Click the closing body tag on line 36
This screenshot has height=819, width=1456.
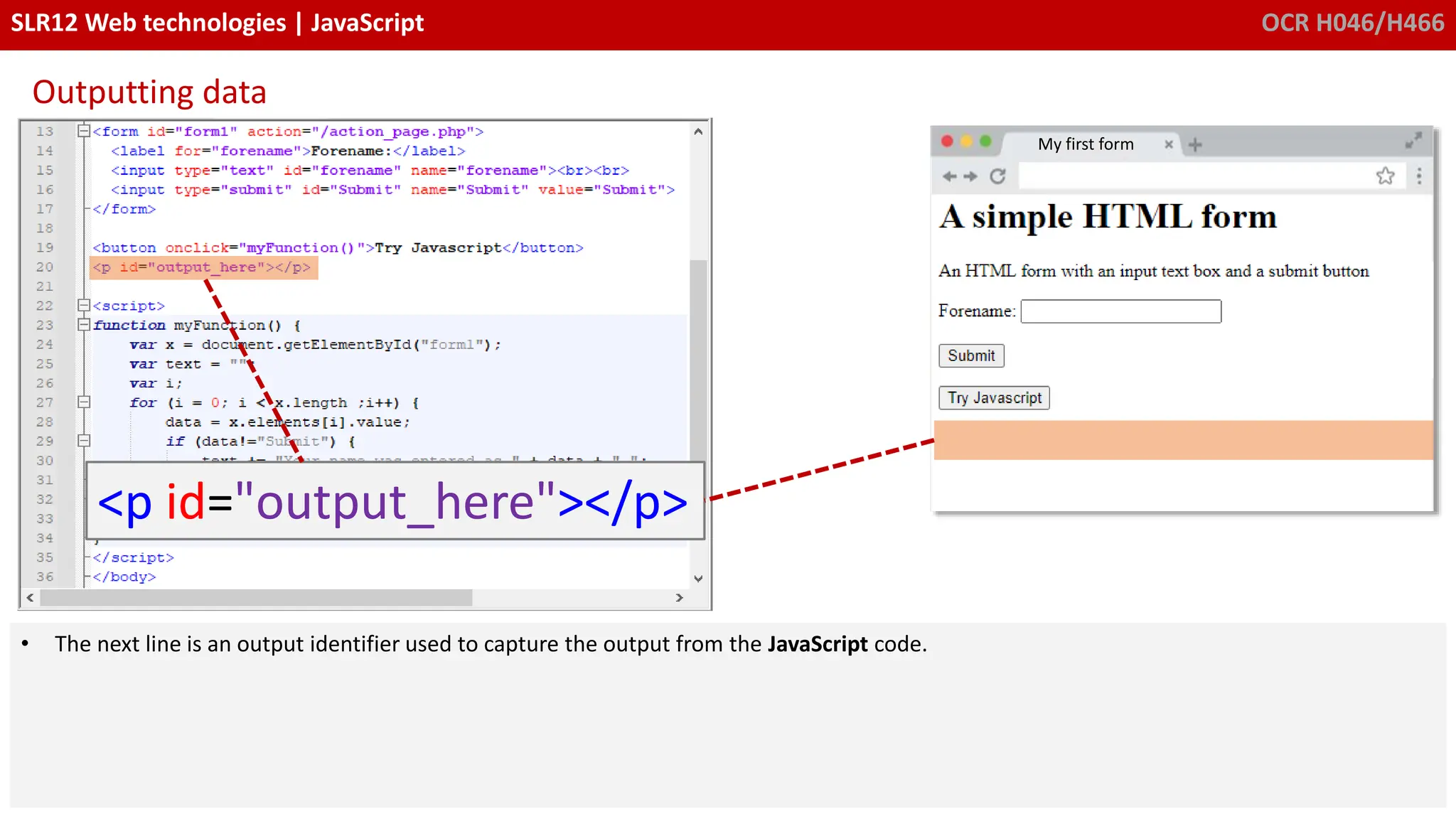click(x=124, y=577)
